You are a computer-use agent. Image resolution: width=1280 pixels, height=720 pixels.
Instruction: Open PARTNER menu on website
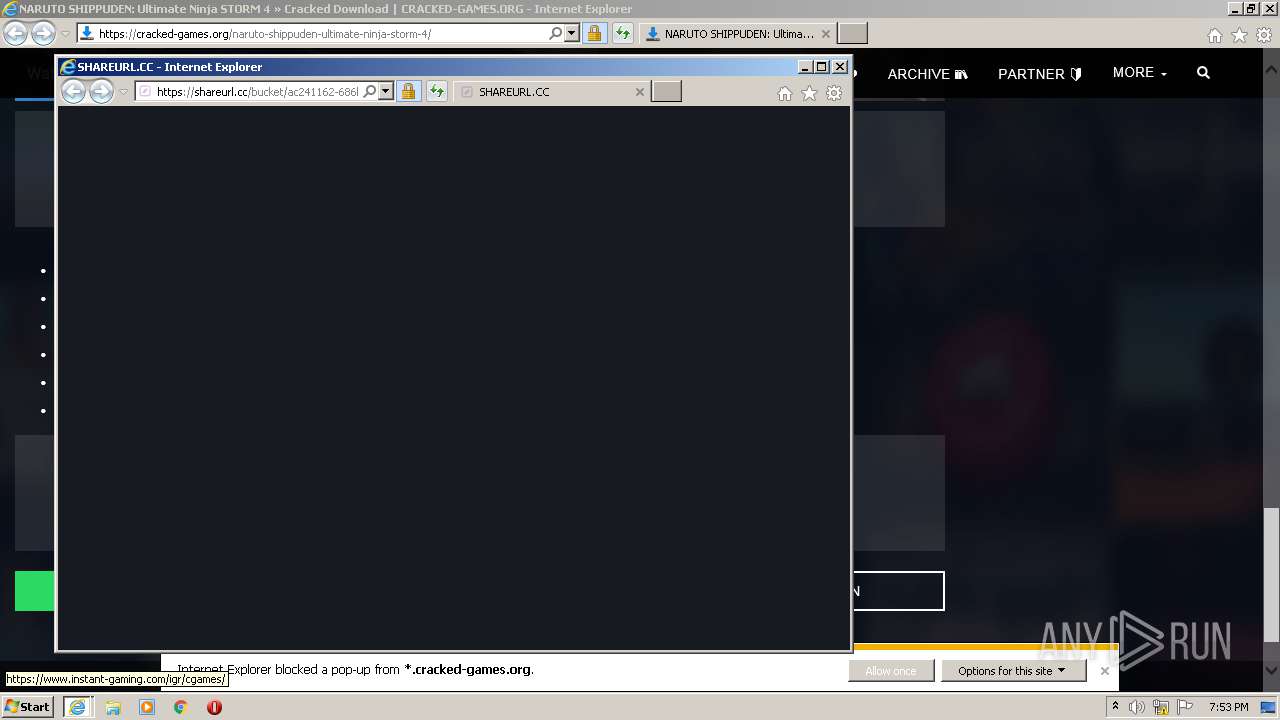[x=1040, y=73]
